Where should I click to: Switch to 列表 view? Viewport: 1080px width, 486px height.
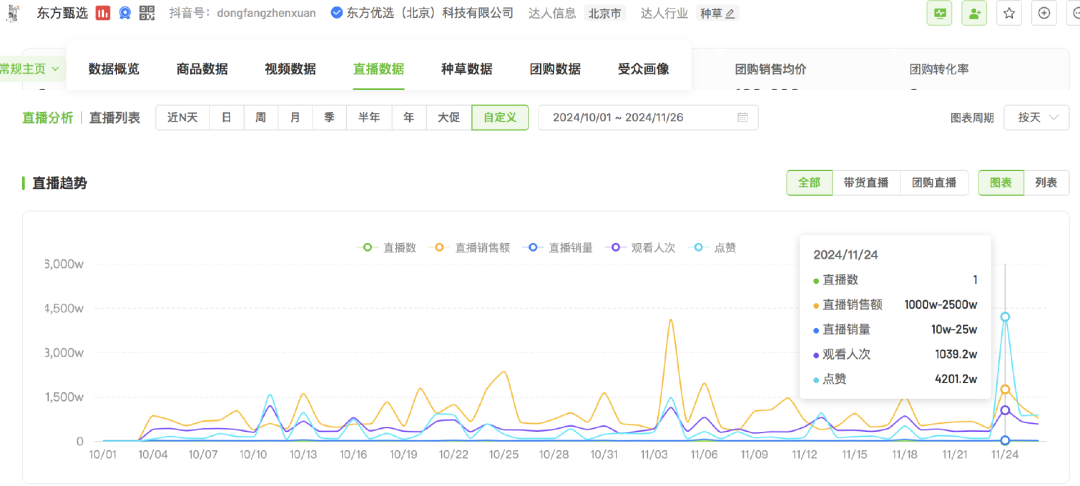click(x=1046, y=183)
